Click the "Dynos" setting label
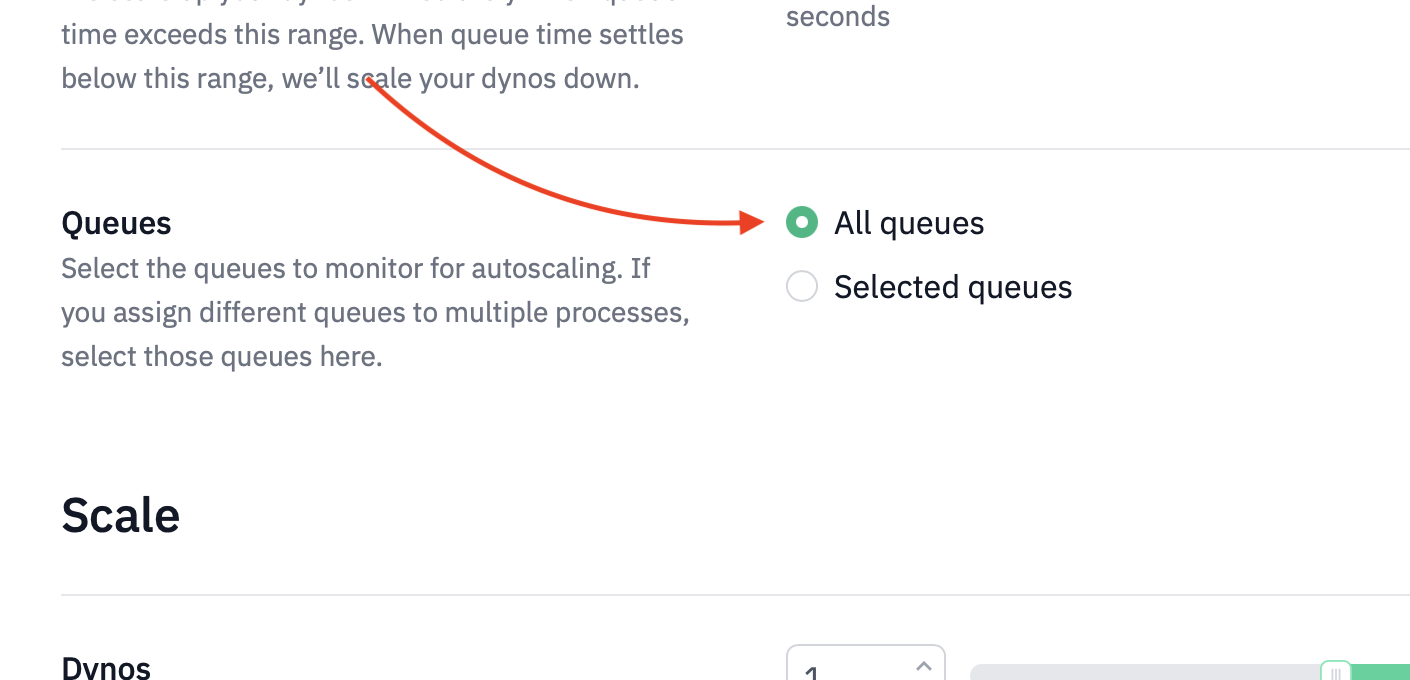Screen dimensions: 1410x680 (x=106, y=668)
